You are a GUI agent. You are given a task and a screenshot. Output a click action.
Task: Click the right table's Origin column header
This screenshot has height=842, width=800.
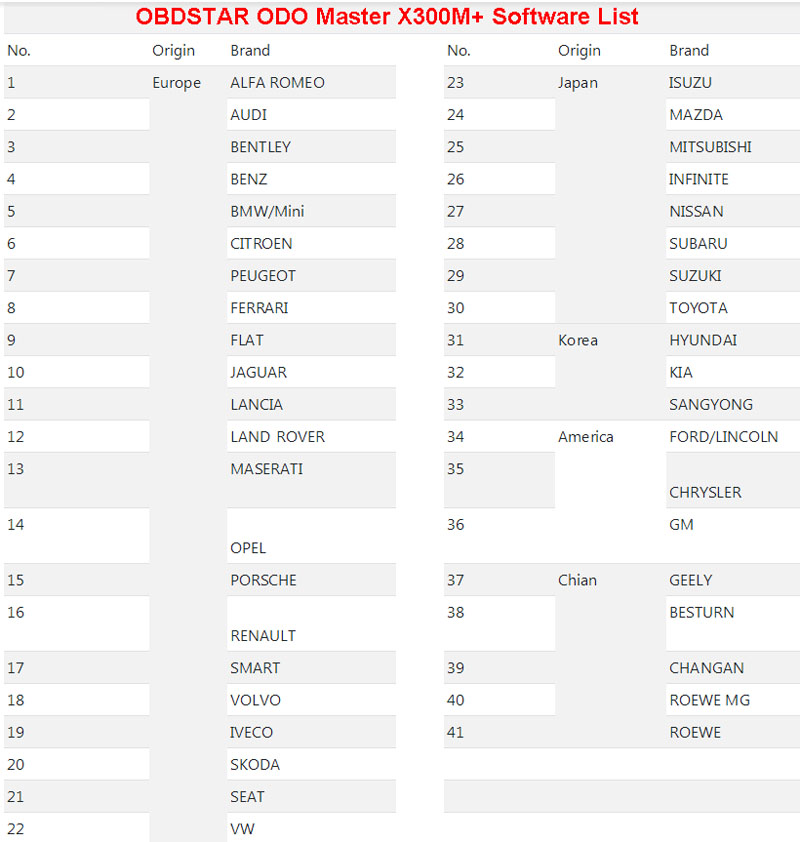tap(579, 50)
